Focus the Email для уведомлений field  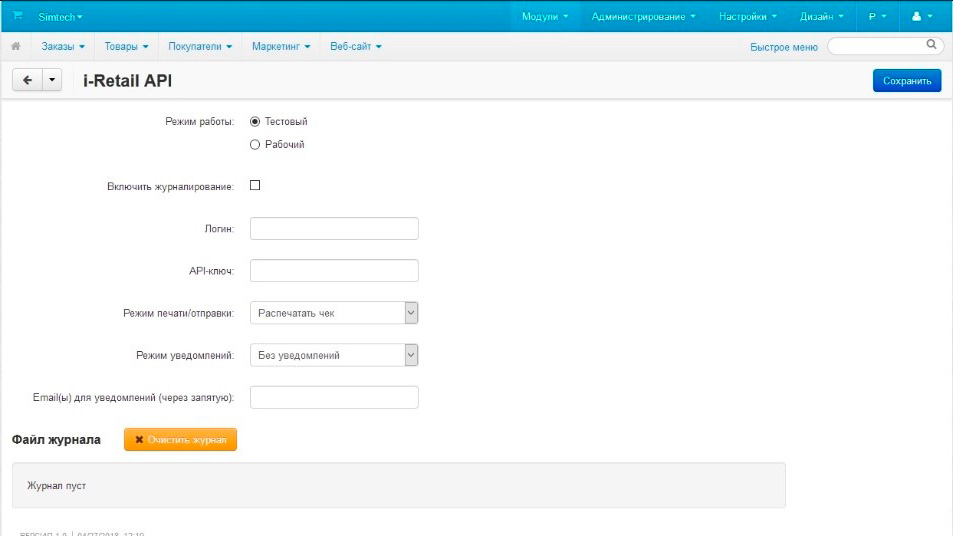pos(334,397)
